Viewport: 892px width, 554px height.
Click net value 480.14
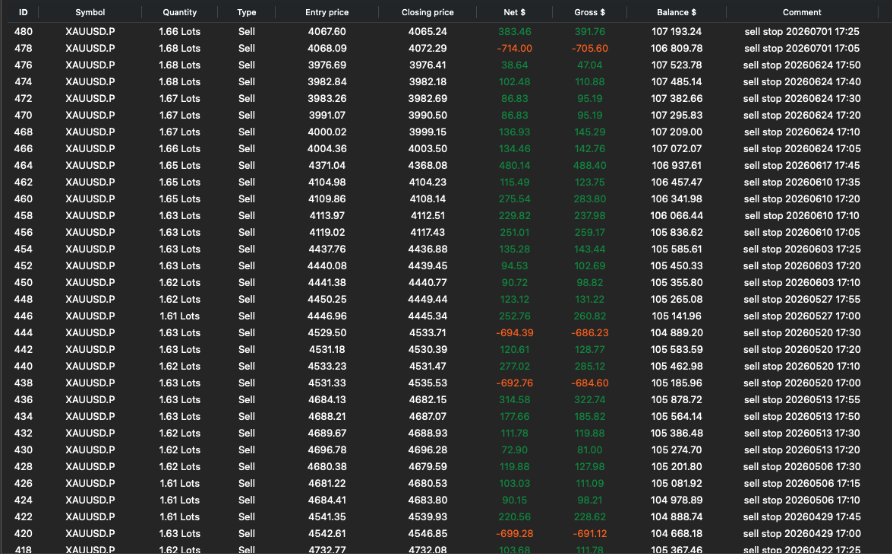[514, 166]
